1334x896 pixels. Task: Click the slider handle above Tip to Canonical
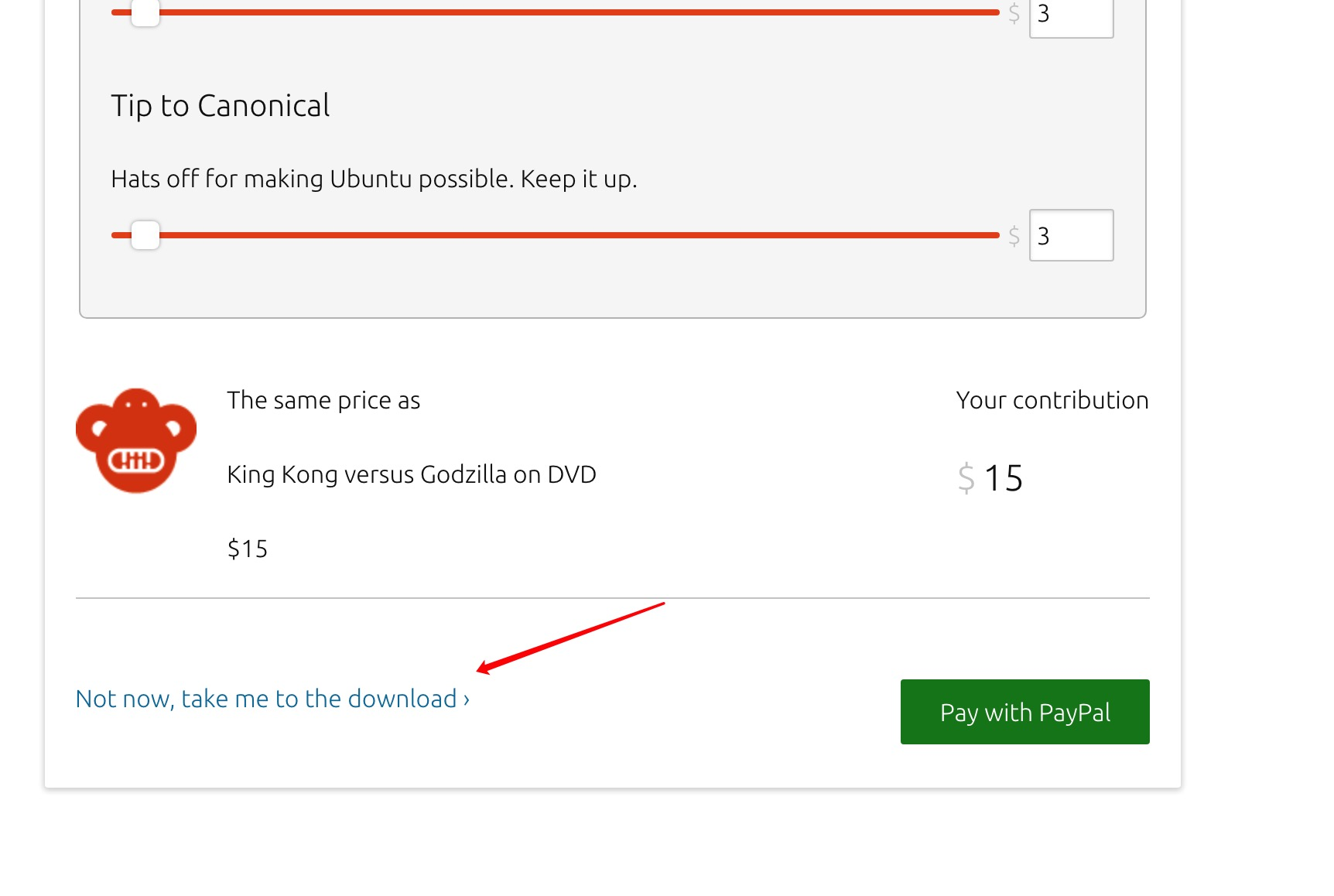tap(145, 12)
